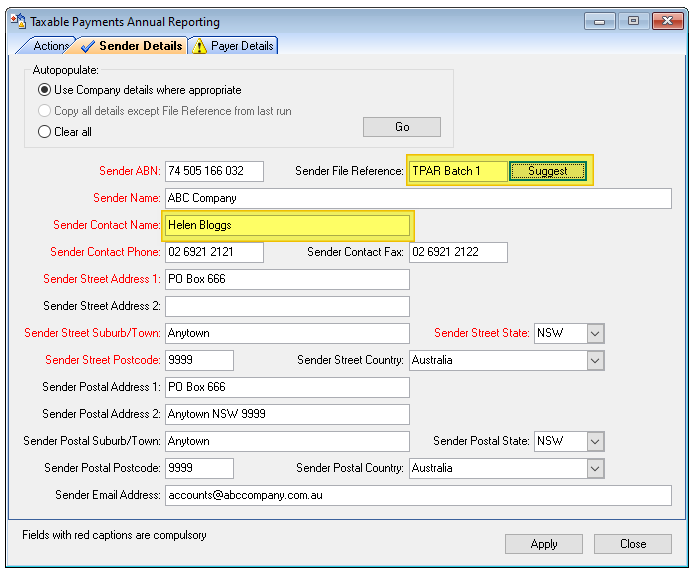Click the warning icon on Payer Details tab
This screenshot has height=573, width=693.
pyautogui.click(x=200, y=46)
